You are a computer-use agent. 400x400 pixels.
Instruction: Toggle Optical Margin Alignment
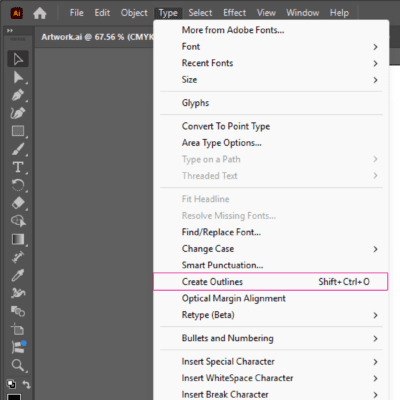coord(271,298)
